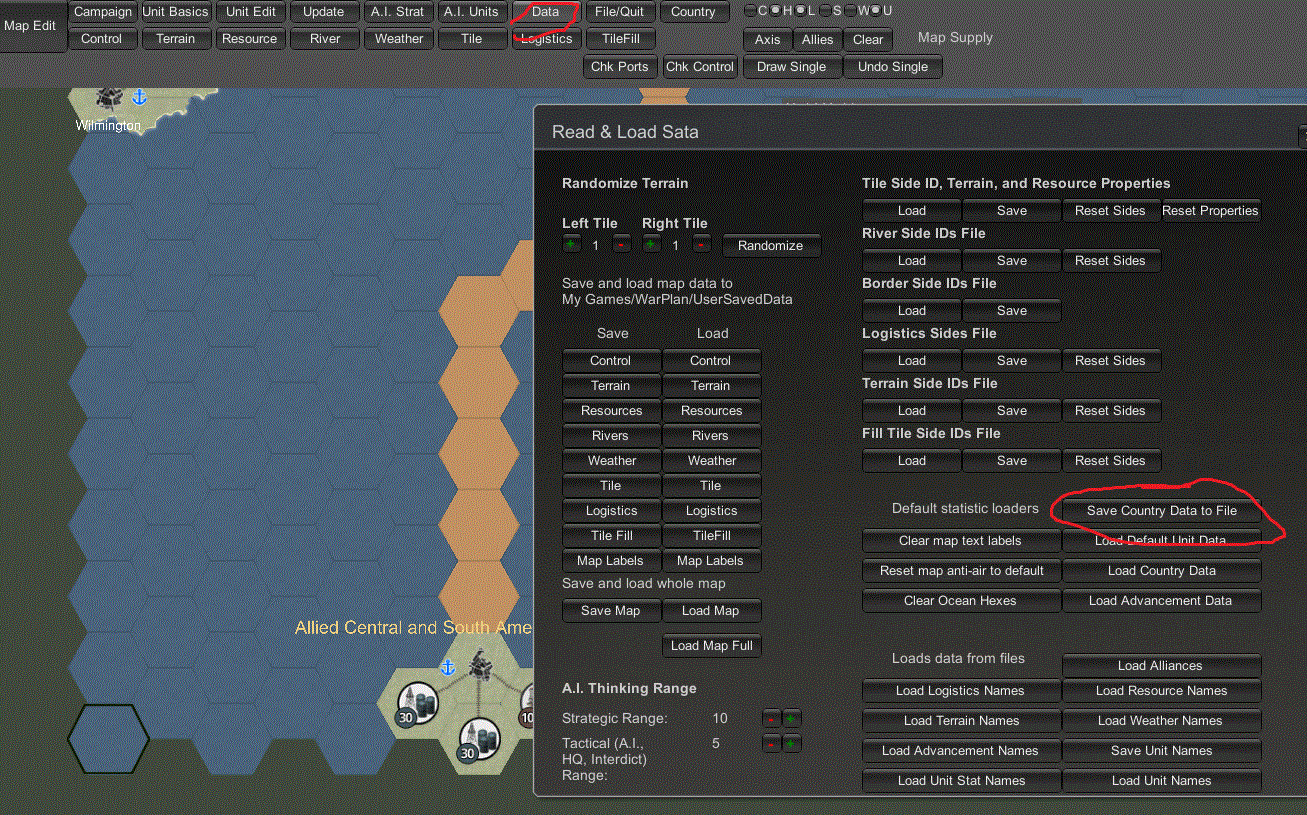Click the oil resource icon directly below the lower city
This screenshot has height=815, width=1307.
[477, 741]
